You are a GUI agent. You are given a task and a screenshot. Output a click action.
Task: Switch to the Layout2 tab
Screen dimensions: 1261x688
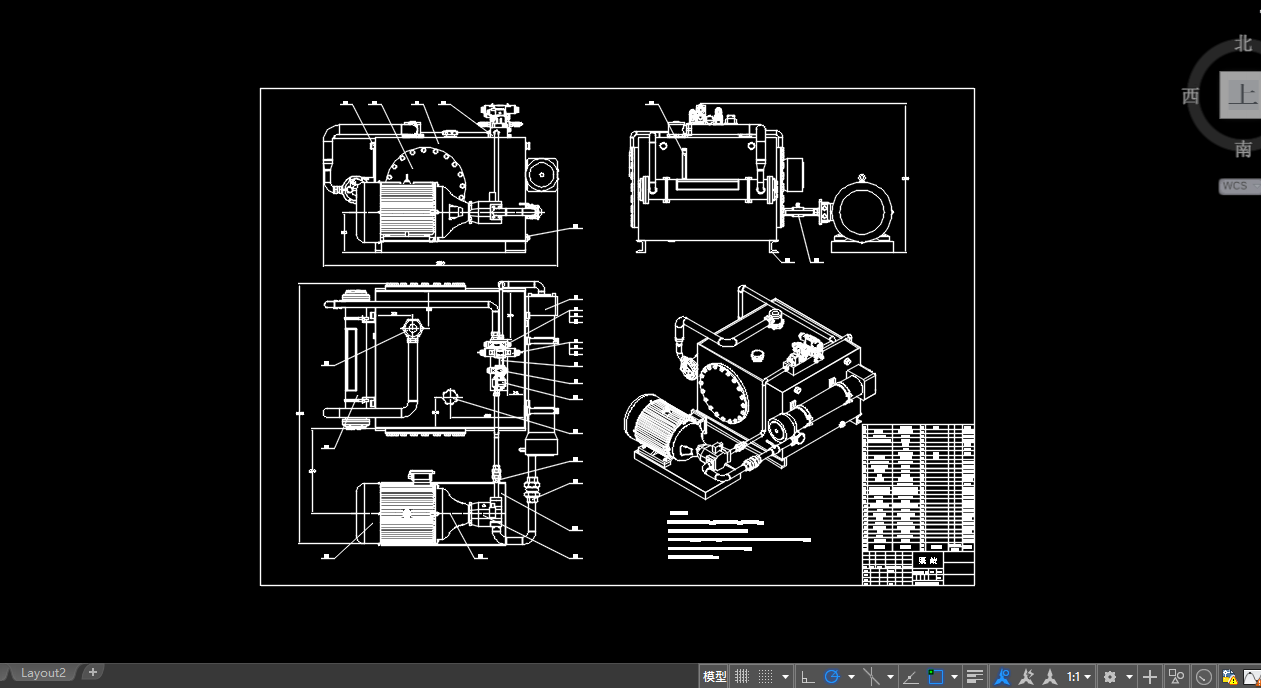43,673
